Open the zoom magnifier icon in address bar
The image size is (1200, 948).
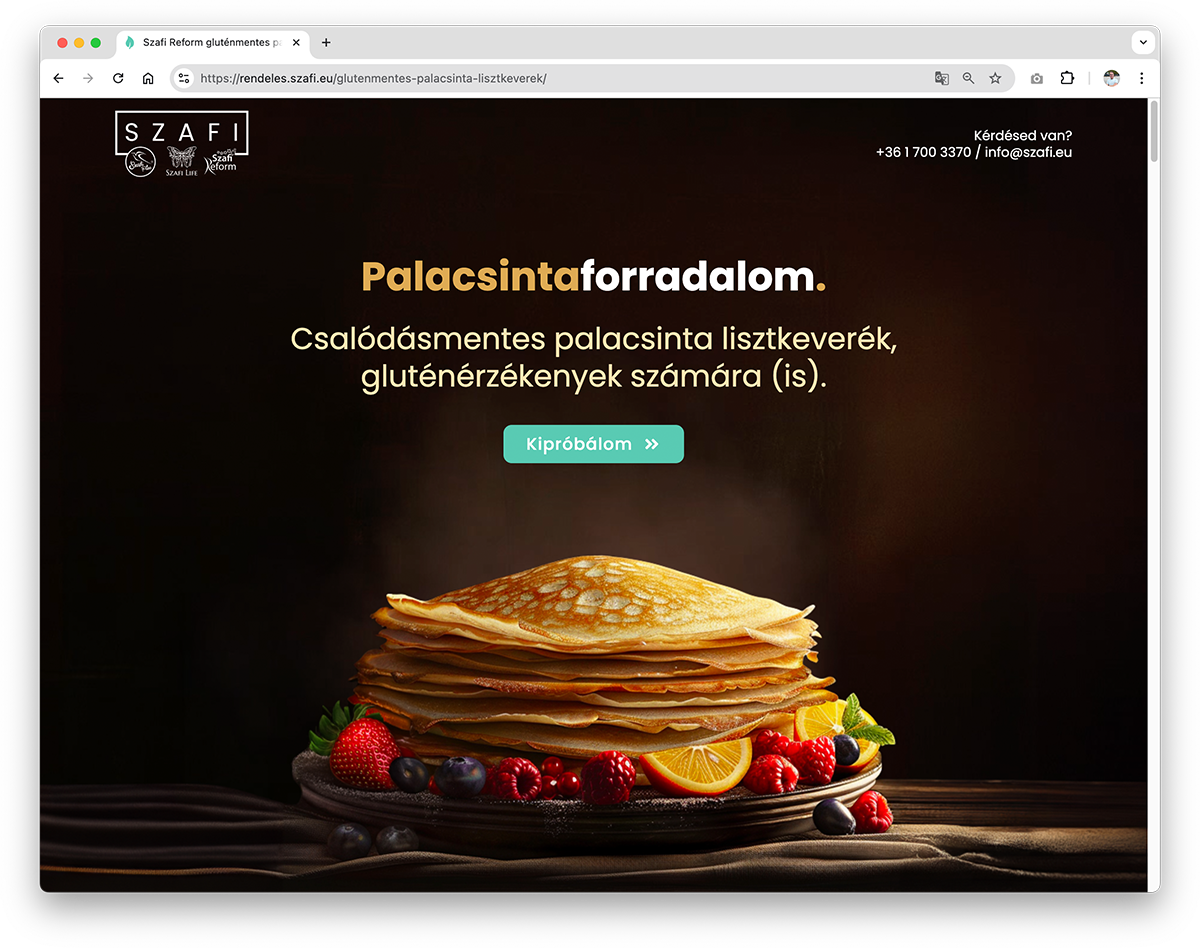(968, 78)
